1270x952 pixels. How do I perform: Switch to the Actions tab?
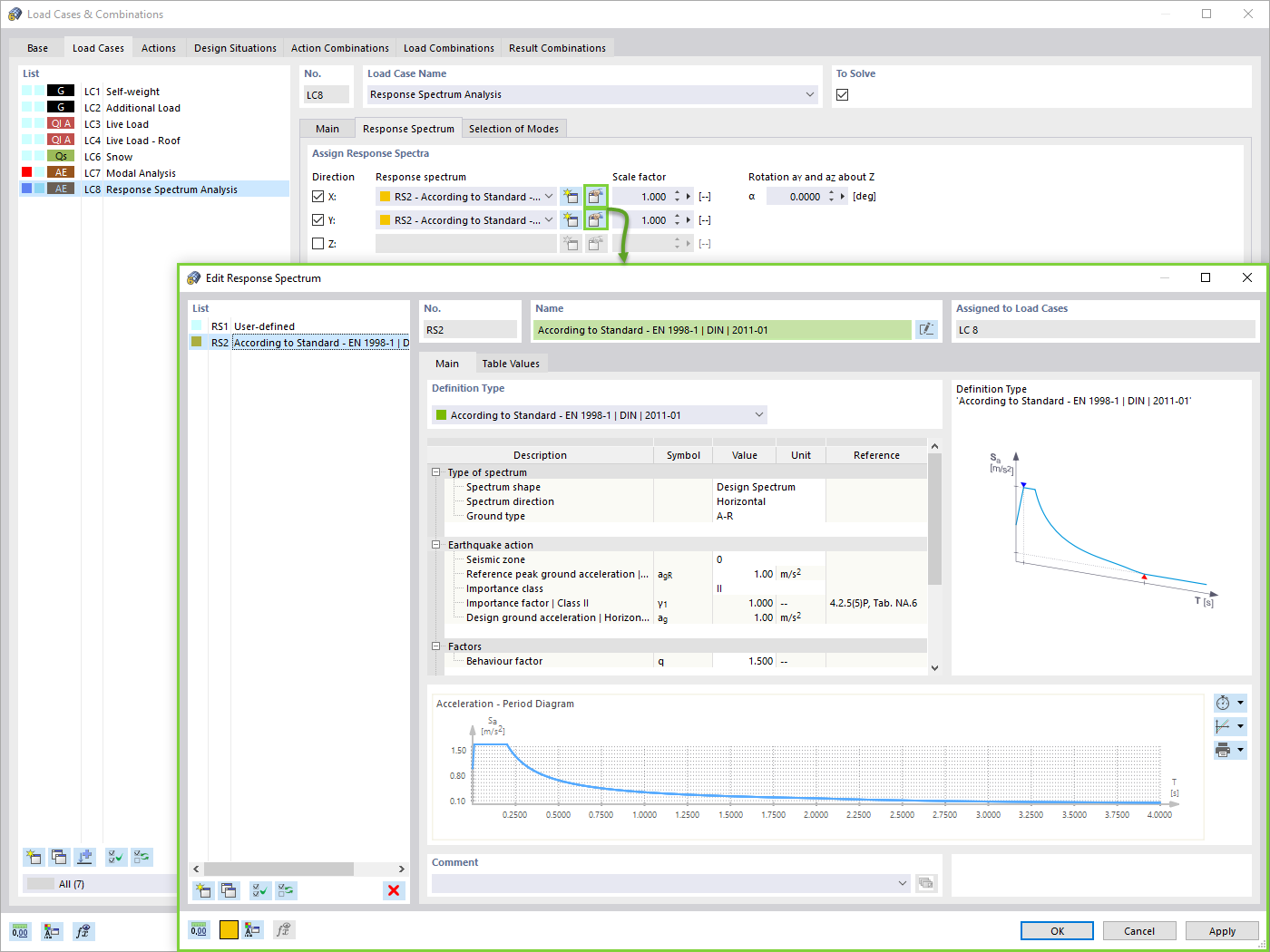coord(159,48)
